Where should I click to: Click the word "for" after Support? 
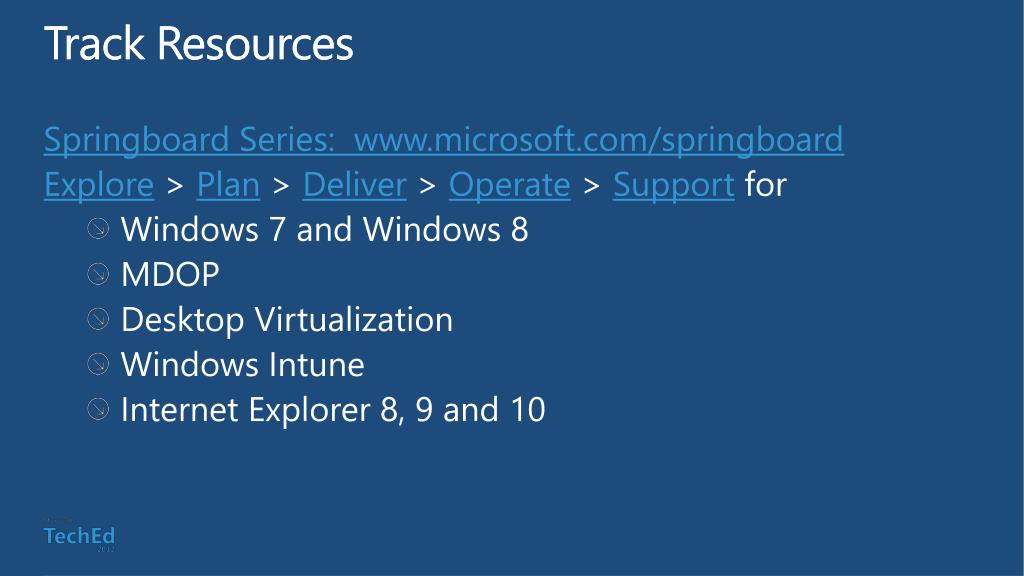pos(765,184)
